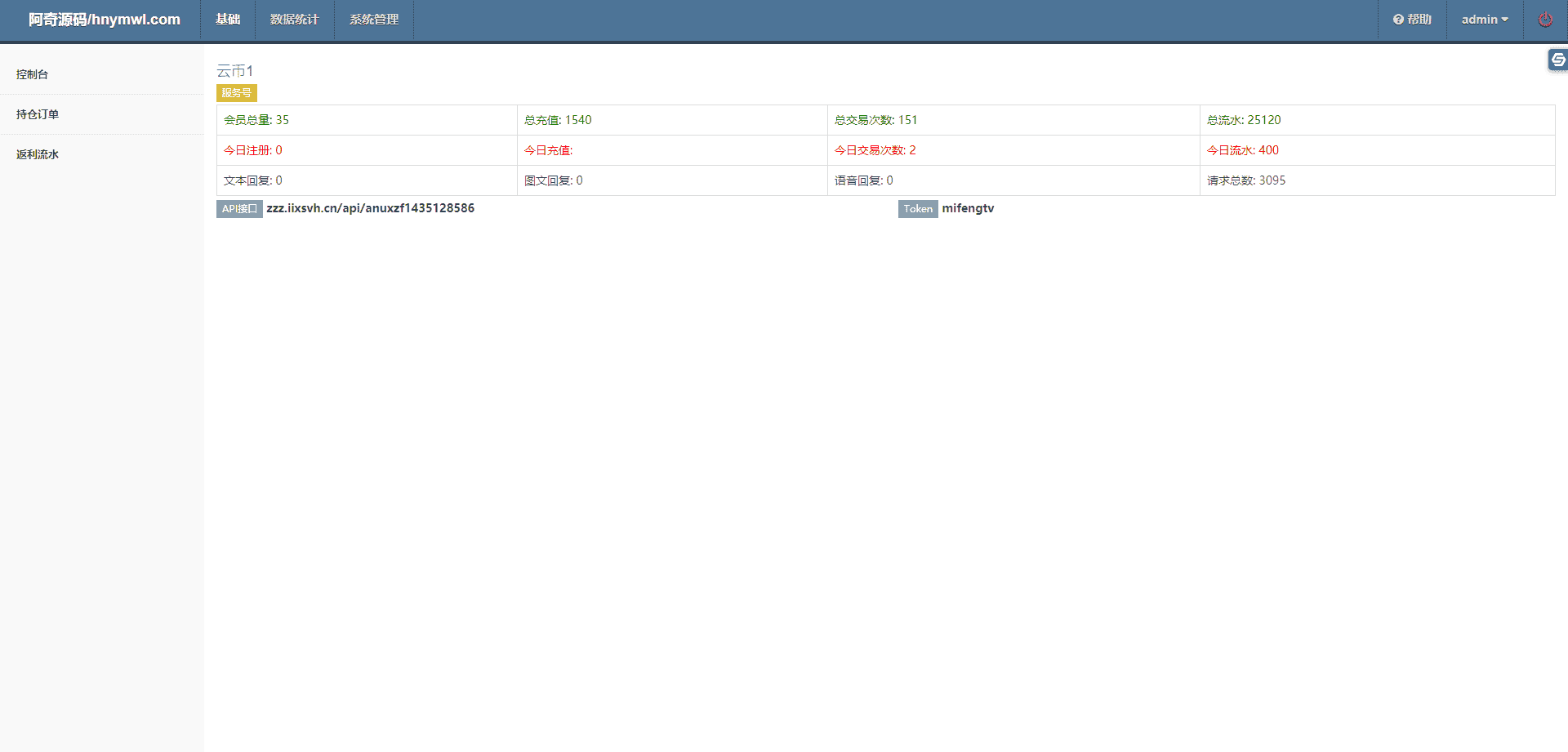The image size is (1568, 752).
Task: Open the 系统管理 top menu
Action: click(x=374, y=20)
